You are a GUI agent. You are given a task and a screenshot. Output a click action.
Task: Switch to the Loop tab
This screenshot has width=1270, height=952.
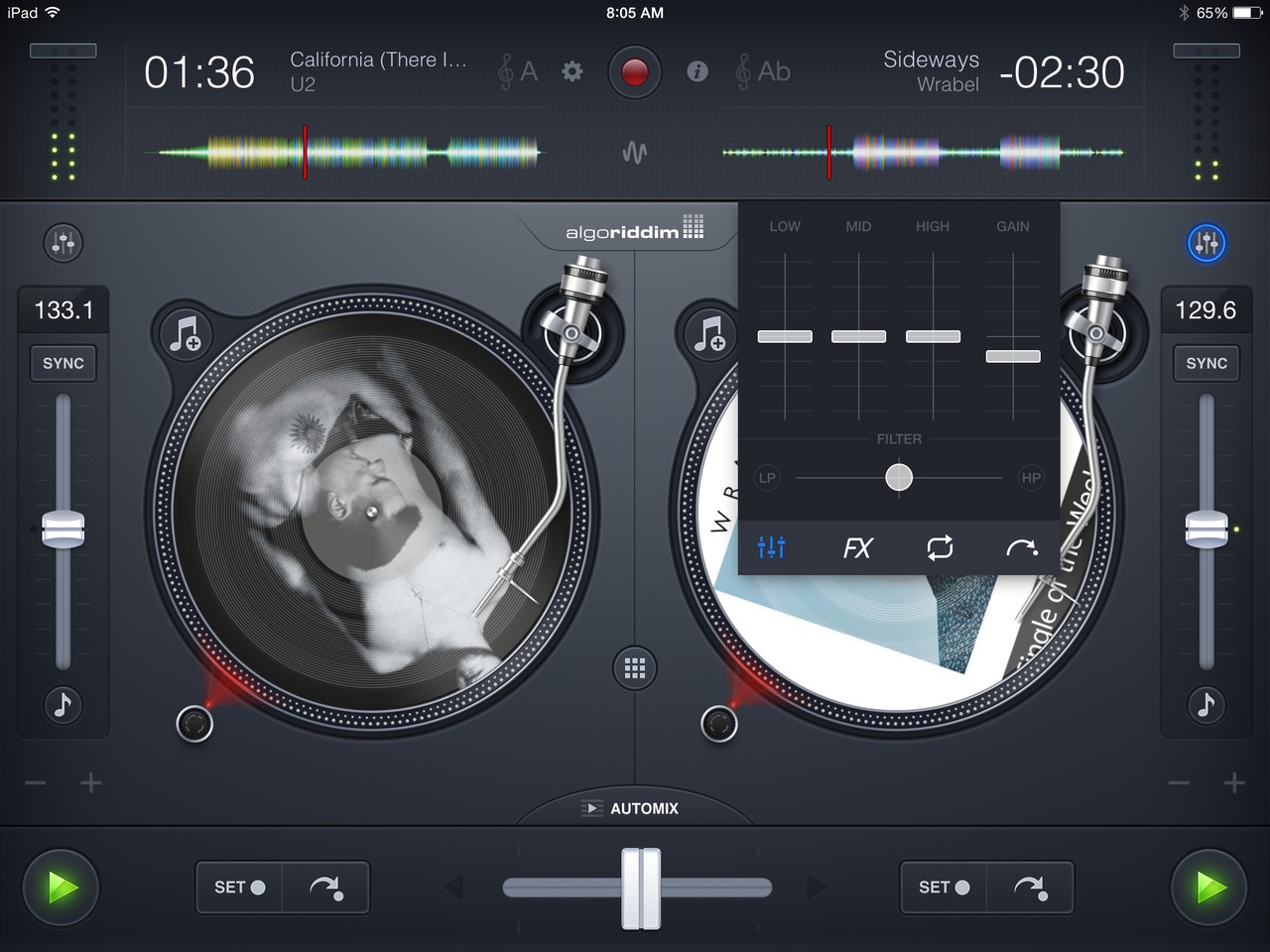(940, 547)
